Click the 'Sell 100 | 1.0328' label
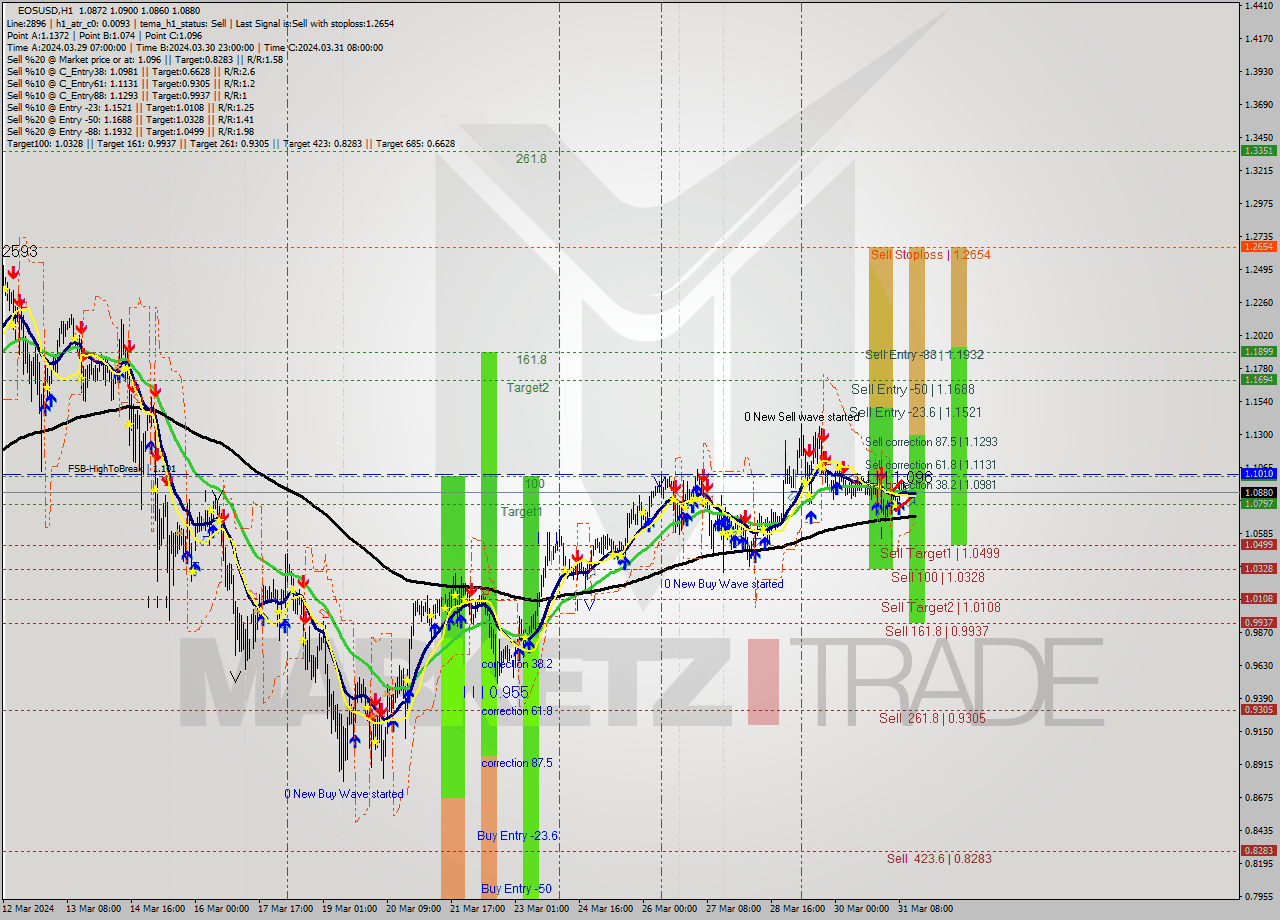The height and width of the screenshot is (920, 1280). (x=938, y=577)
